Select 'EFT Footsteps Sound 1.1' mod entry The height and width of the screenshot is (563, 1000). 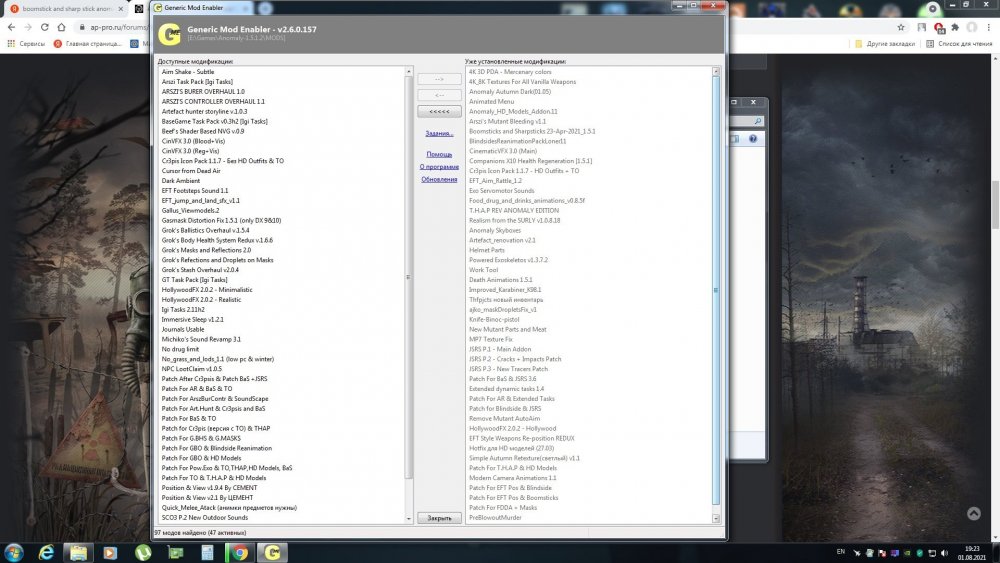click(195, 191)
